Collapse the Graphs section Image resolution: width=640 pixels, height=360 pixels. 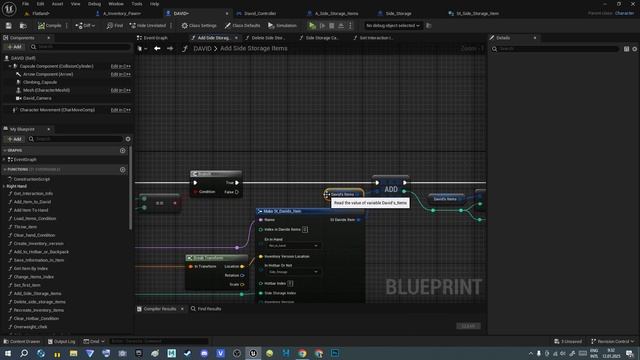click(5, 151)
